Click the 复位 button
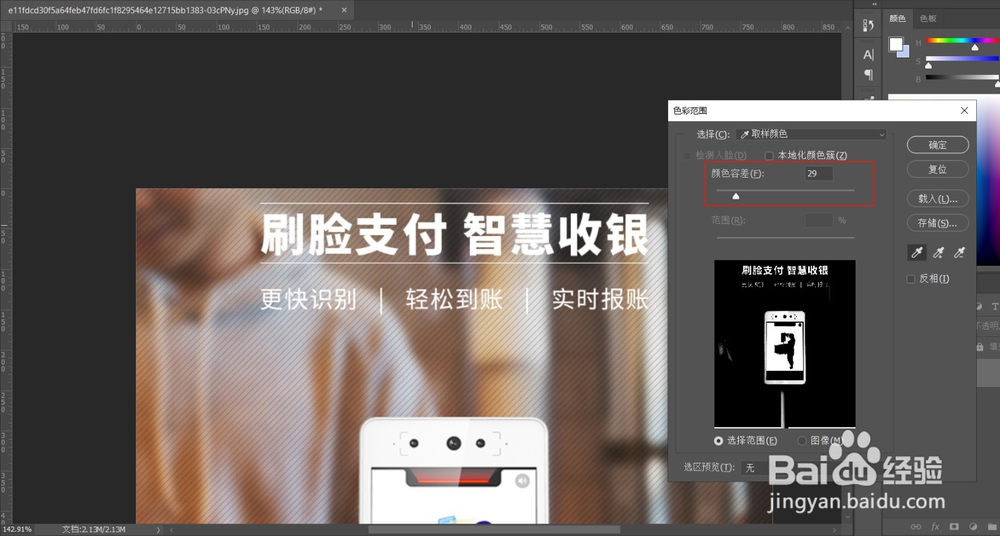This screenshot has width=1000, height=536. click(938, 169)
